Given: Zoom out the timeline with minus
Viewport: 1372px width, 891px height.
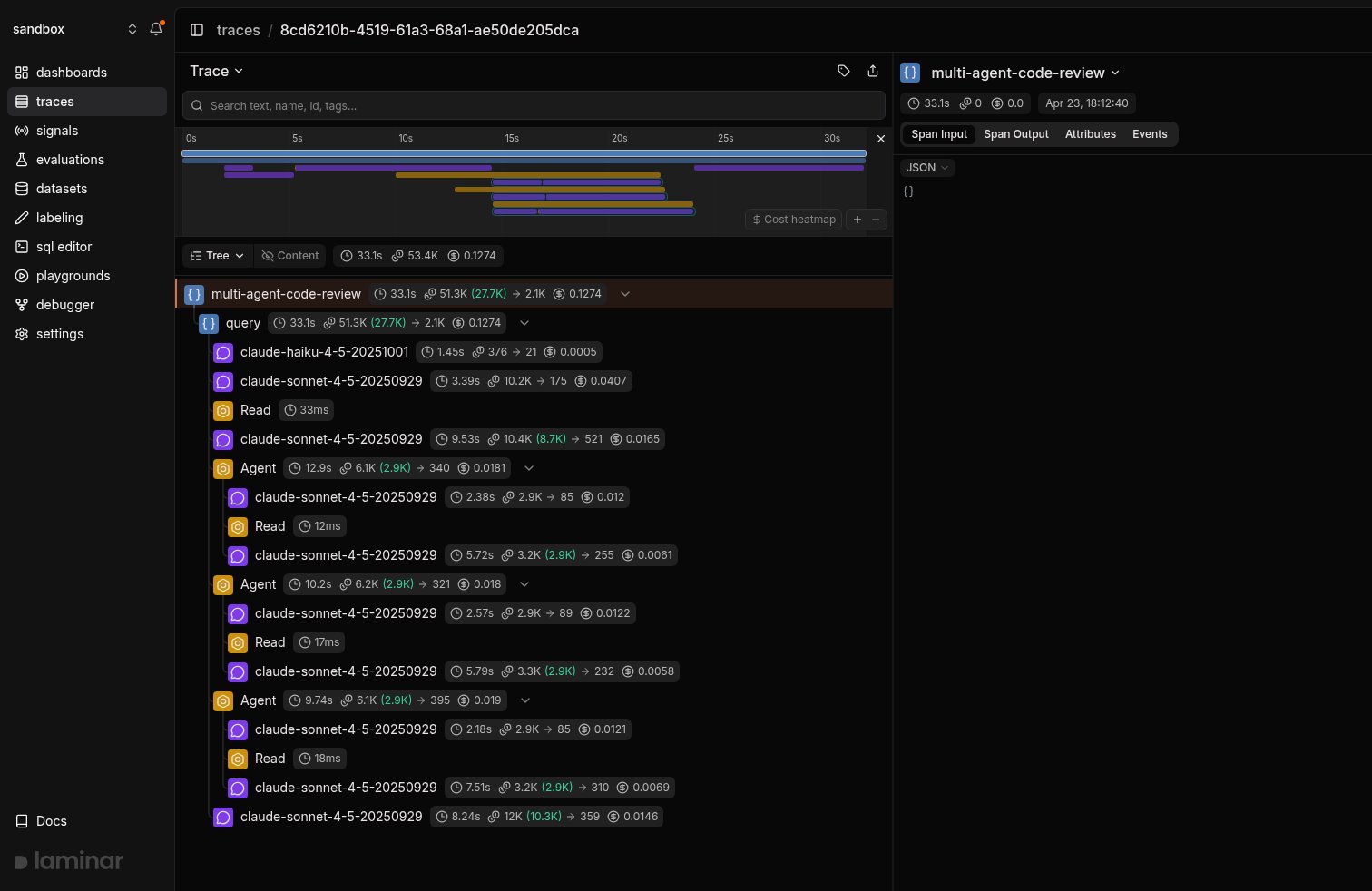Looking at the screenshot, I should [x=876, y=220].
